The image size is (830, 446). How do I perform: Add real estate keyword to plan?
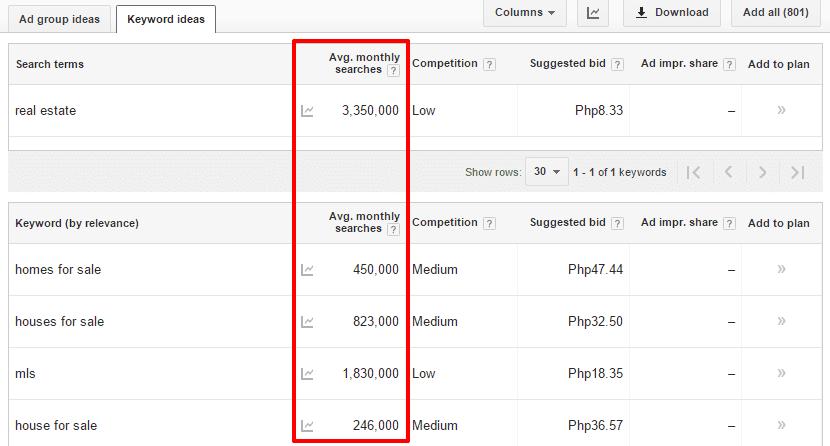click(x=781, y=110)
